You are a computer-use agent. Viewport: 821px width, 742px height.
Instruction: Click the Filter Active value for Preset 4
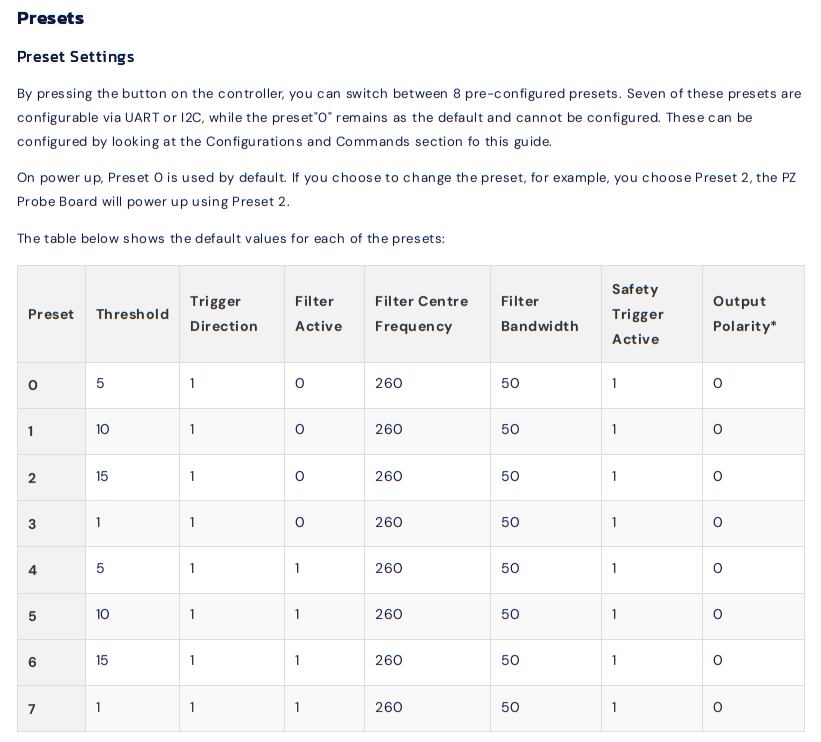coord(297,568)
